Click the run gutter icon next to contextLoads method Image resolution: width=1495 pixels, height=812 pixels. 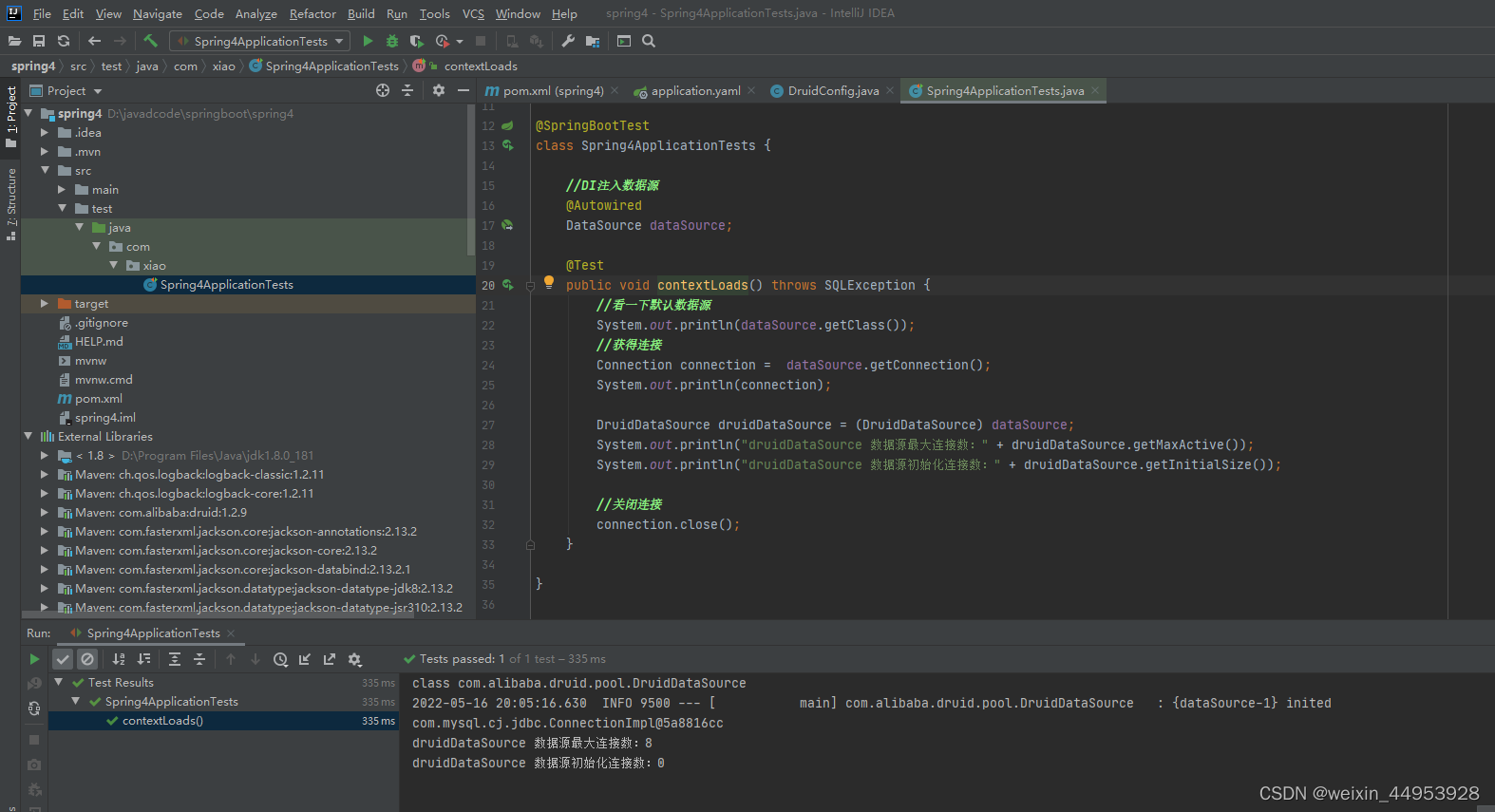click(x=508, y=285)
